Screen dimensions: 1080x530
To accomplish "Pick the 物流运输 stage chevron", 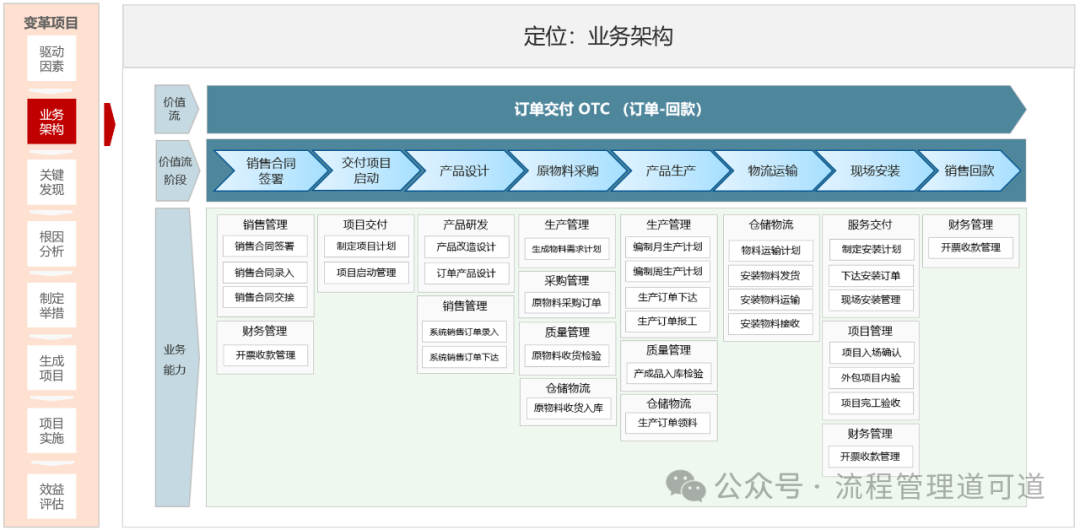I will 772,171.
